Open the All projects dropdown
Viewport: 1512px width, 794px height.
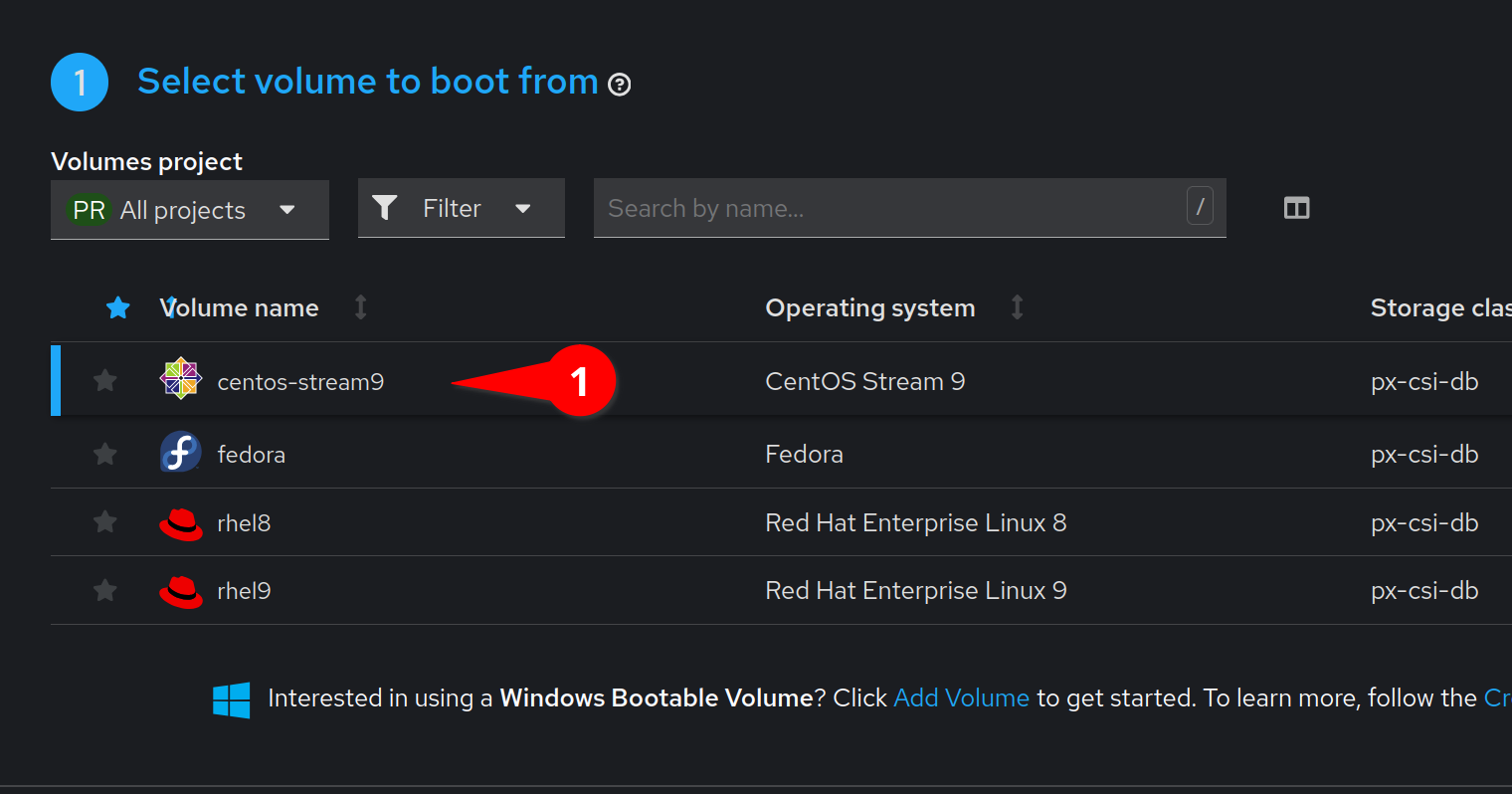pos(287,210)
